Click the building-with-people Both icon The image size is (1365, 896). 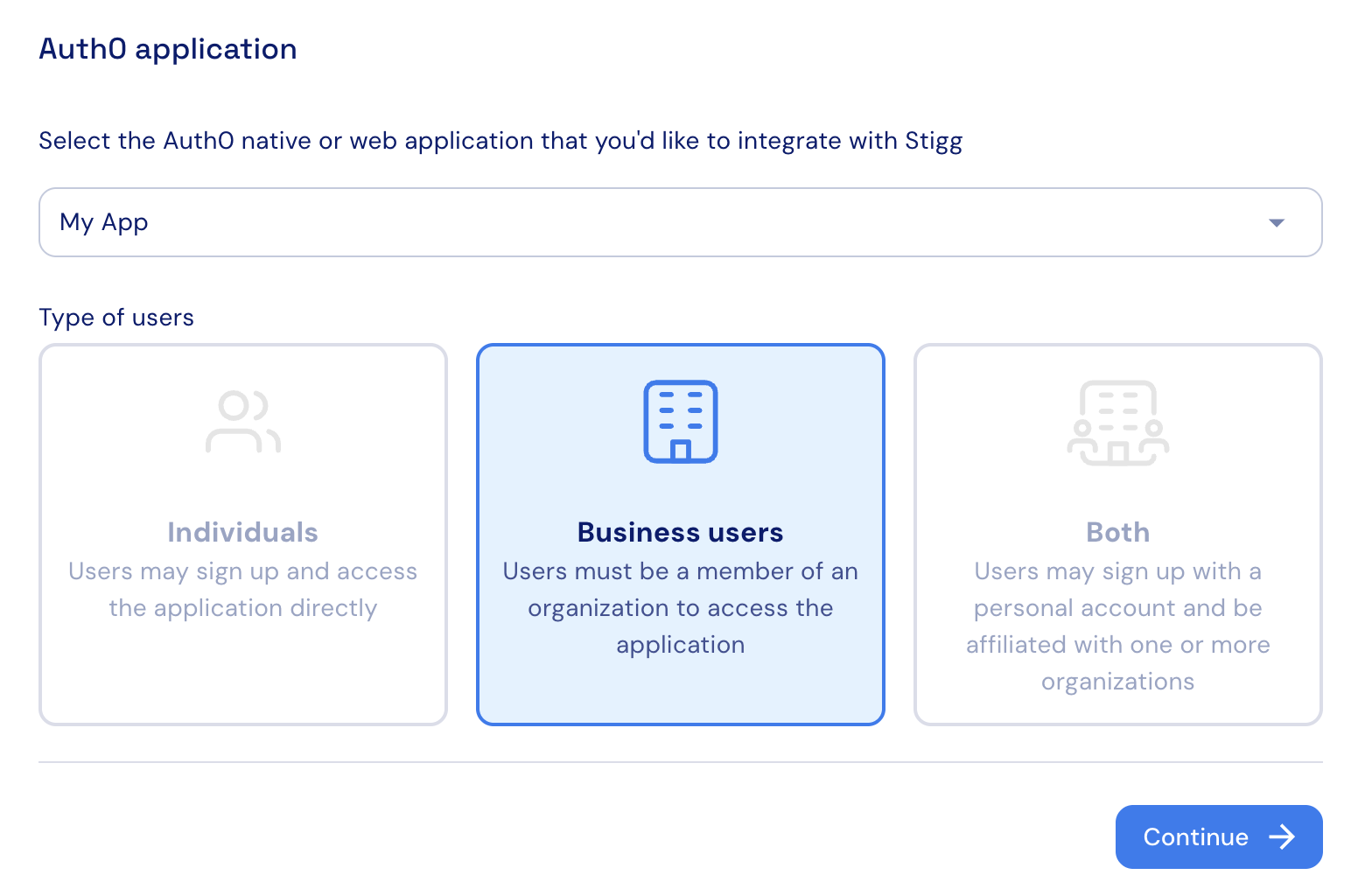pos(1117,422)
